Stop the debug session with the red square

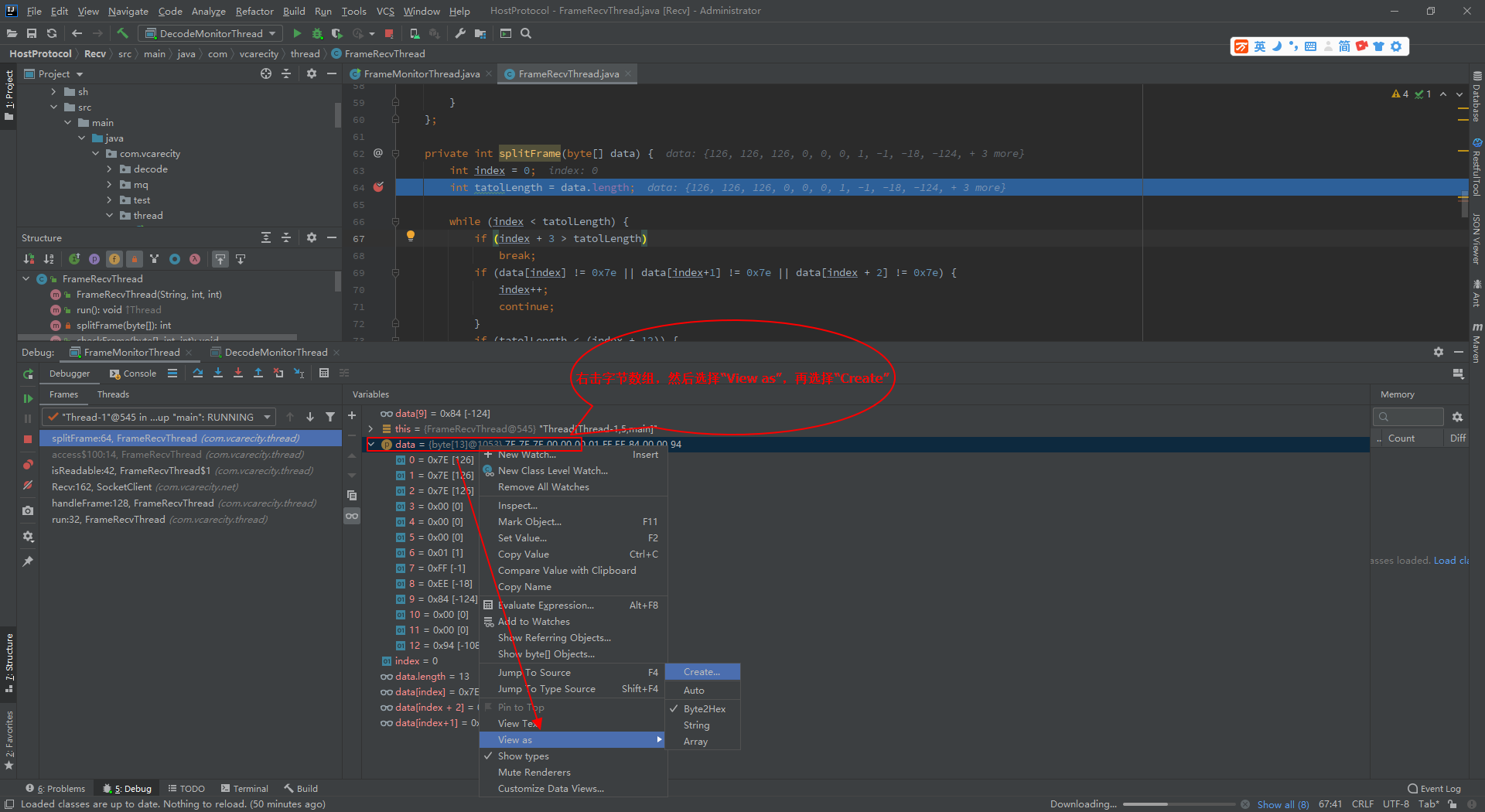[x=28, y=438]
